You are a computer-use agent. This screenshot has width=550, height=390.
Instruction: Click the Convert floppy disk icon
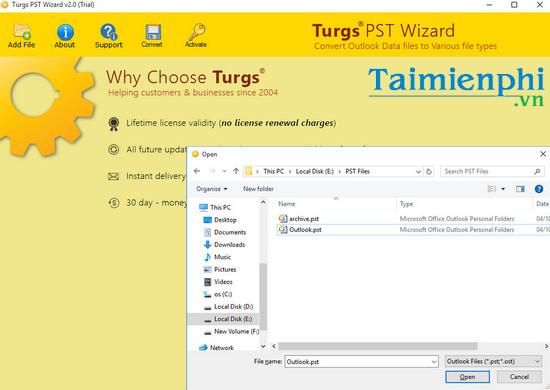152,35
